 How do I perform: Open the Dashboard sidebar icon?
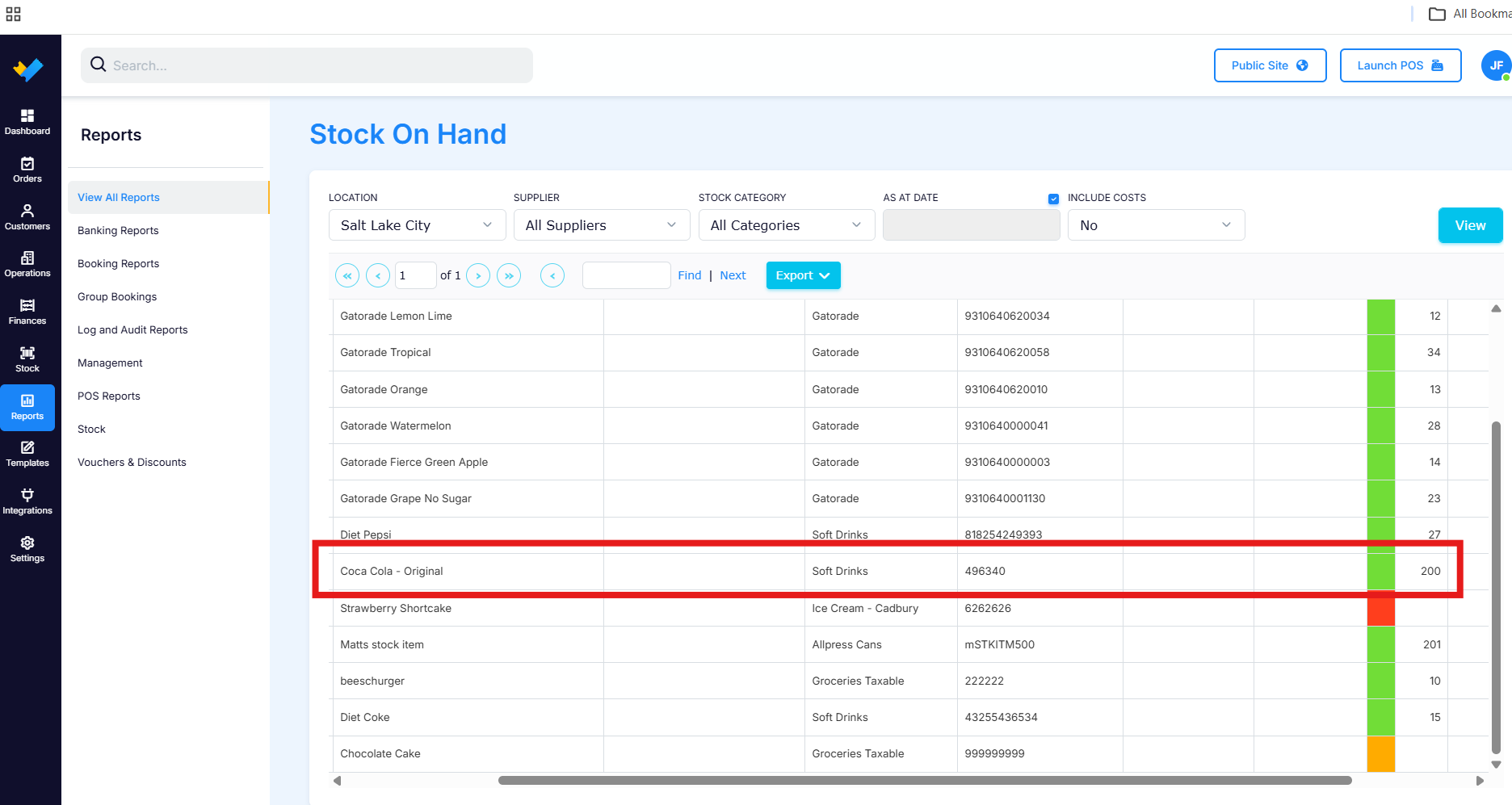(x=27, y=122)
